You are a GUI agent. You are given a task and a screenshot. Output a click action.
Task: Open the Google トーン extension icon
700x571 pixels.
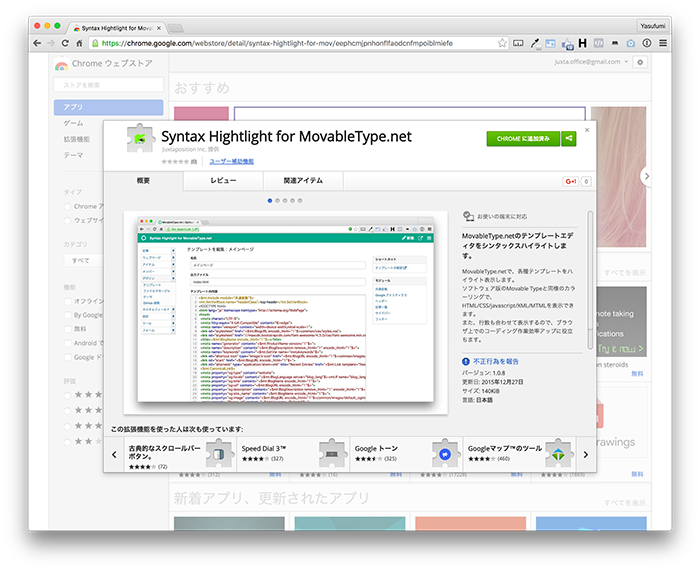click(x=445, y=454)
